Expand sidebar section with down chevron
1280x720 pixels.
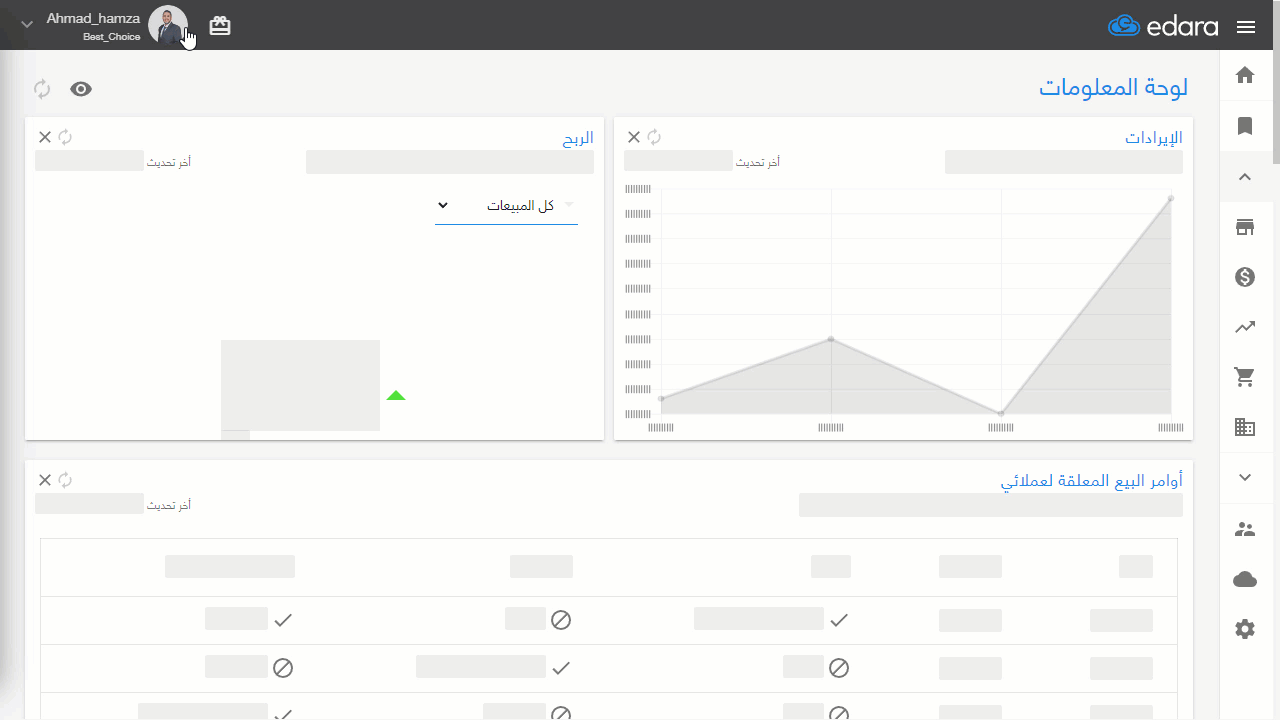pyautogui.click(x=1245, y=478)
